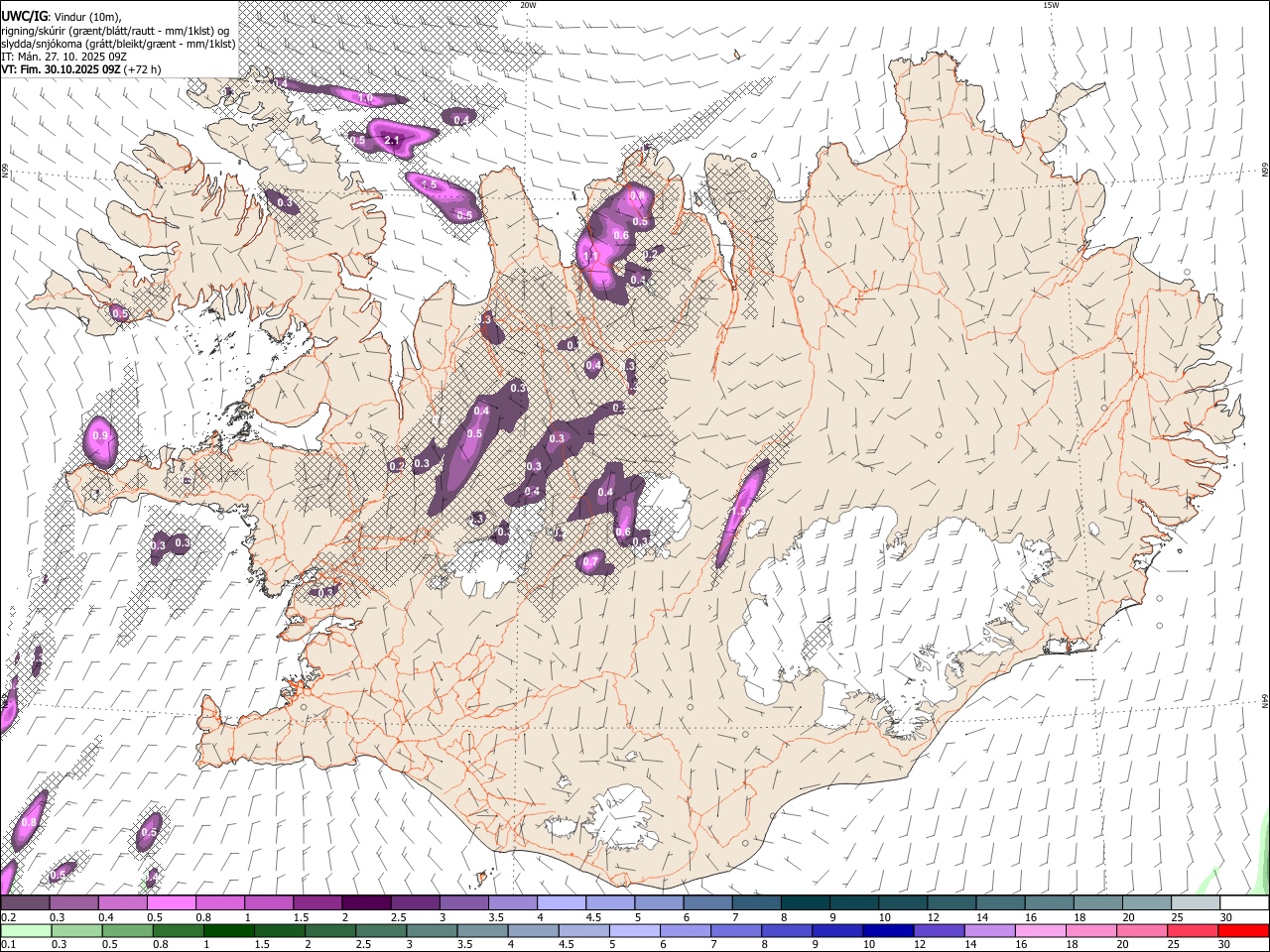Screen dimensions: 1270x952
Task: Select the white 30 swatch ending the upper legend row
Action: (1243, 903)
